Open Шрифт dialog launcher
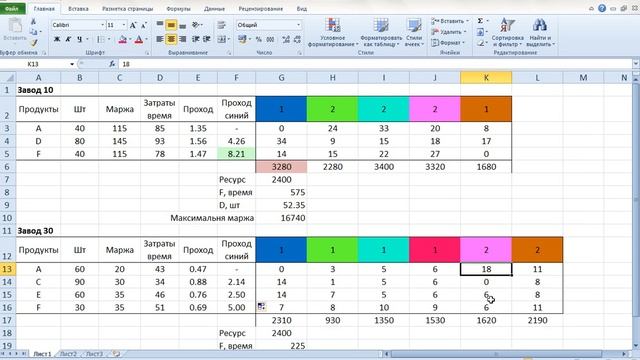Screen dimensions: 640x360 pos(147,53)
